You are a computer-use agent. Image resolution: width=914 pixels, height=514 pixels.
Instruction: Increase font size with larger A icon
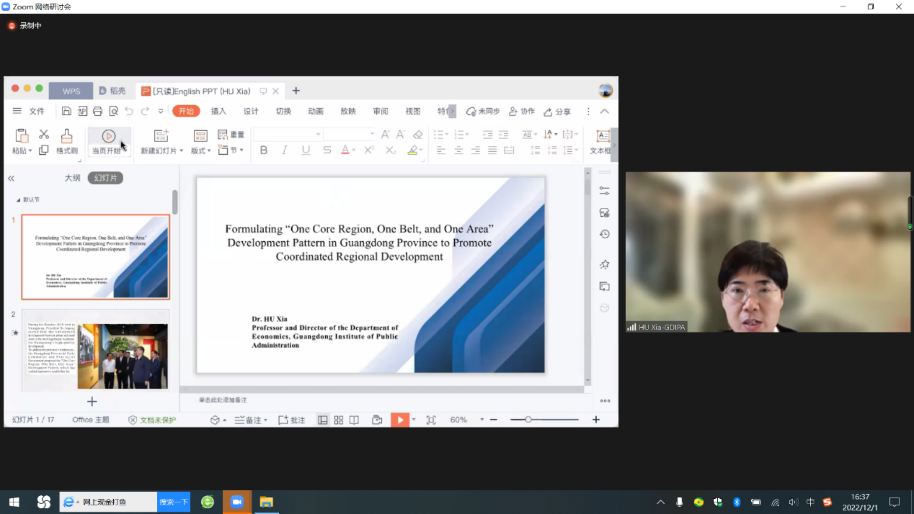(385, 135)
